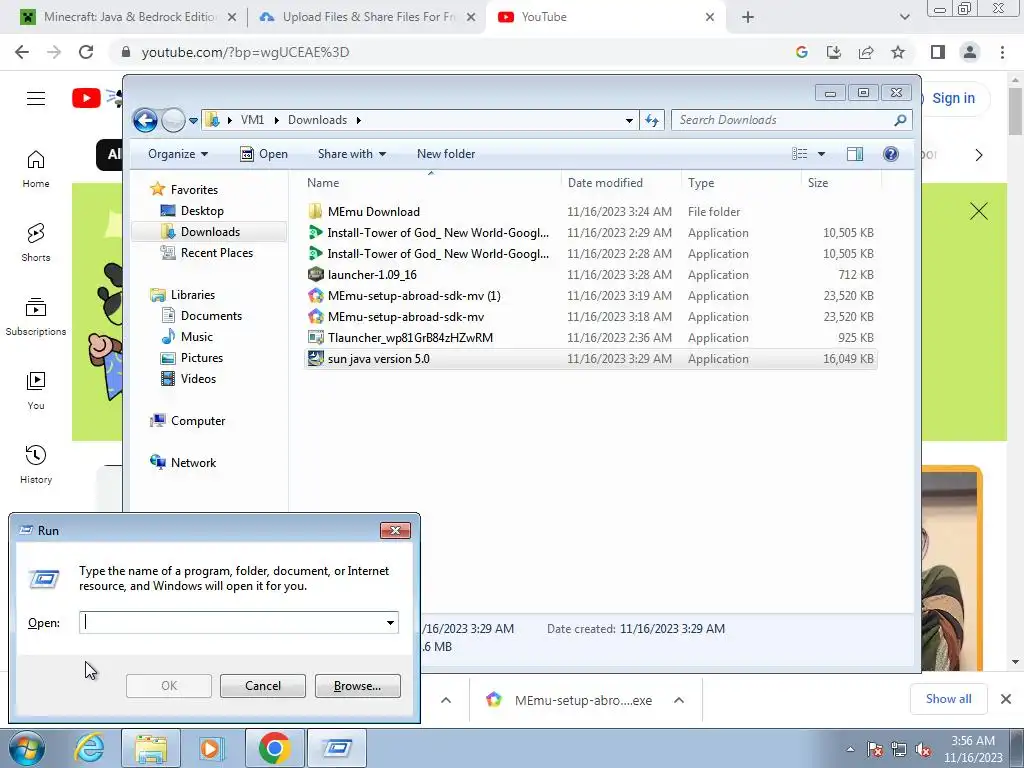Image resolution: width=1024 pixels, height=768 pixels.
Task: Switch to the Minecraft Java & Bedrock tab
Action: point(129,17)
